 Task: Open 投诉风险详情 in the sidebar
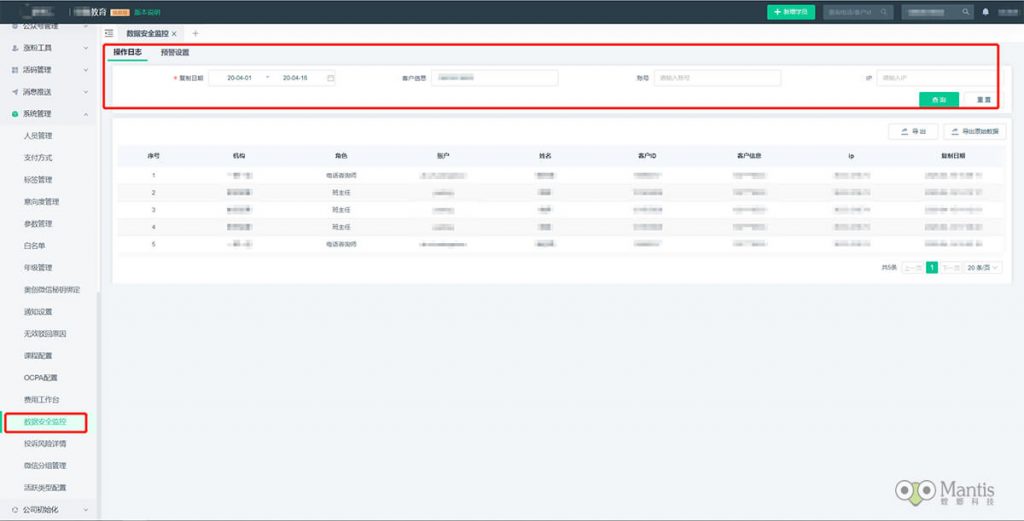click(45, 444)
